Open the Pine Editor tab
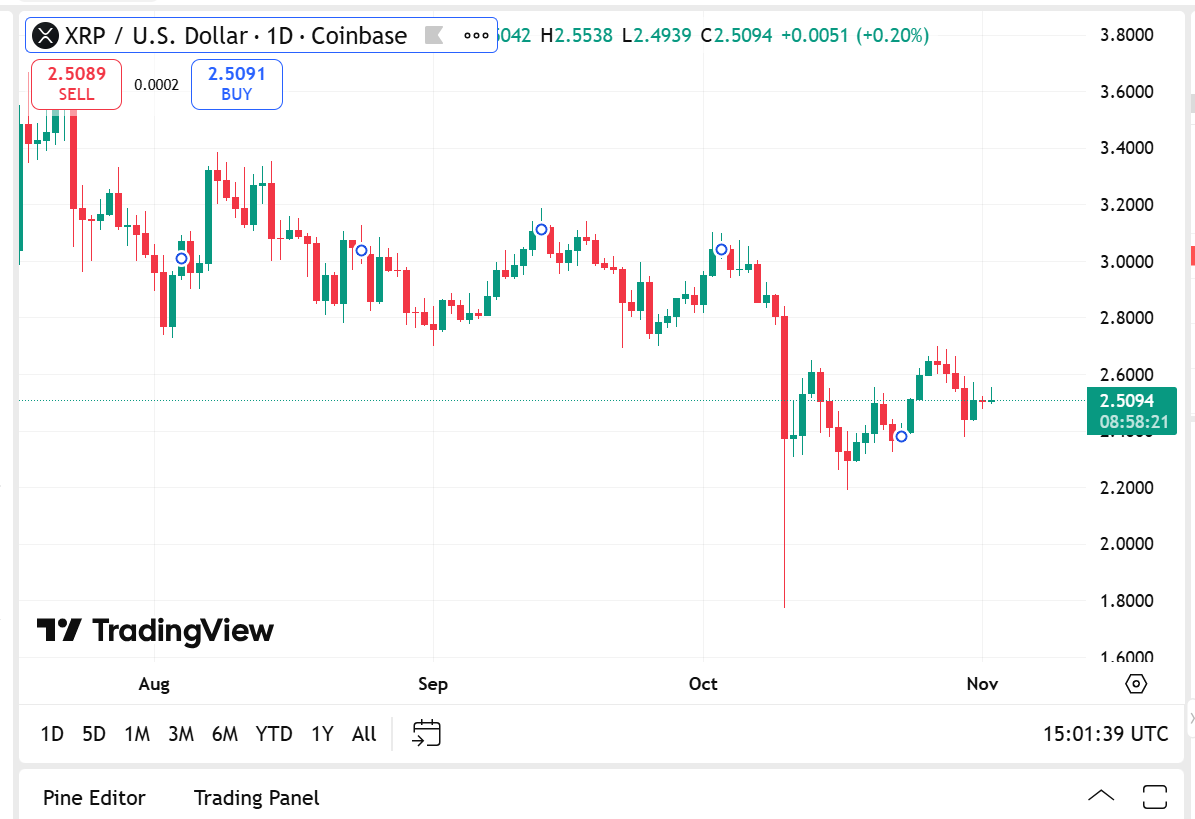This screenshot has height=819, width=1195. (94, 798)
